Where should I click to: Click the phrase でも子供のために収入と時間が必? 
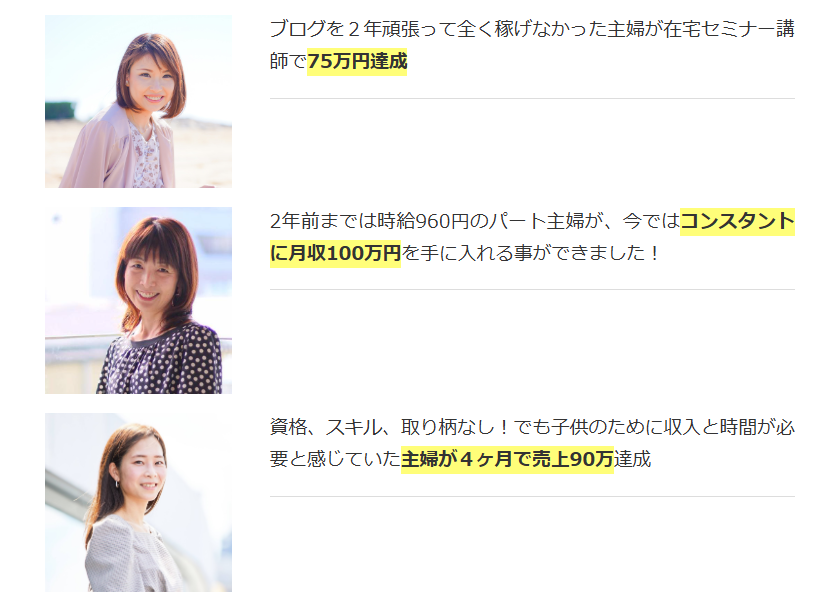point(654,427)
